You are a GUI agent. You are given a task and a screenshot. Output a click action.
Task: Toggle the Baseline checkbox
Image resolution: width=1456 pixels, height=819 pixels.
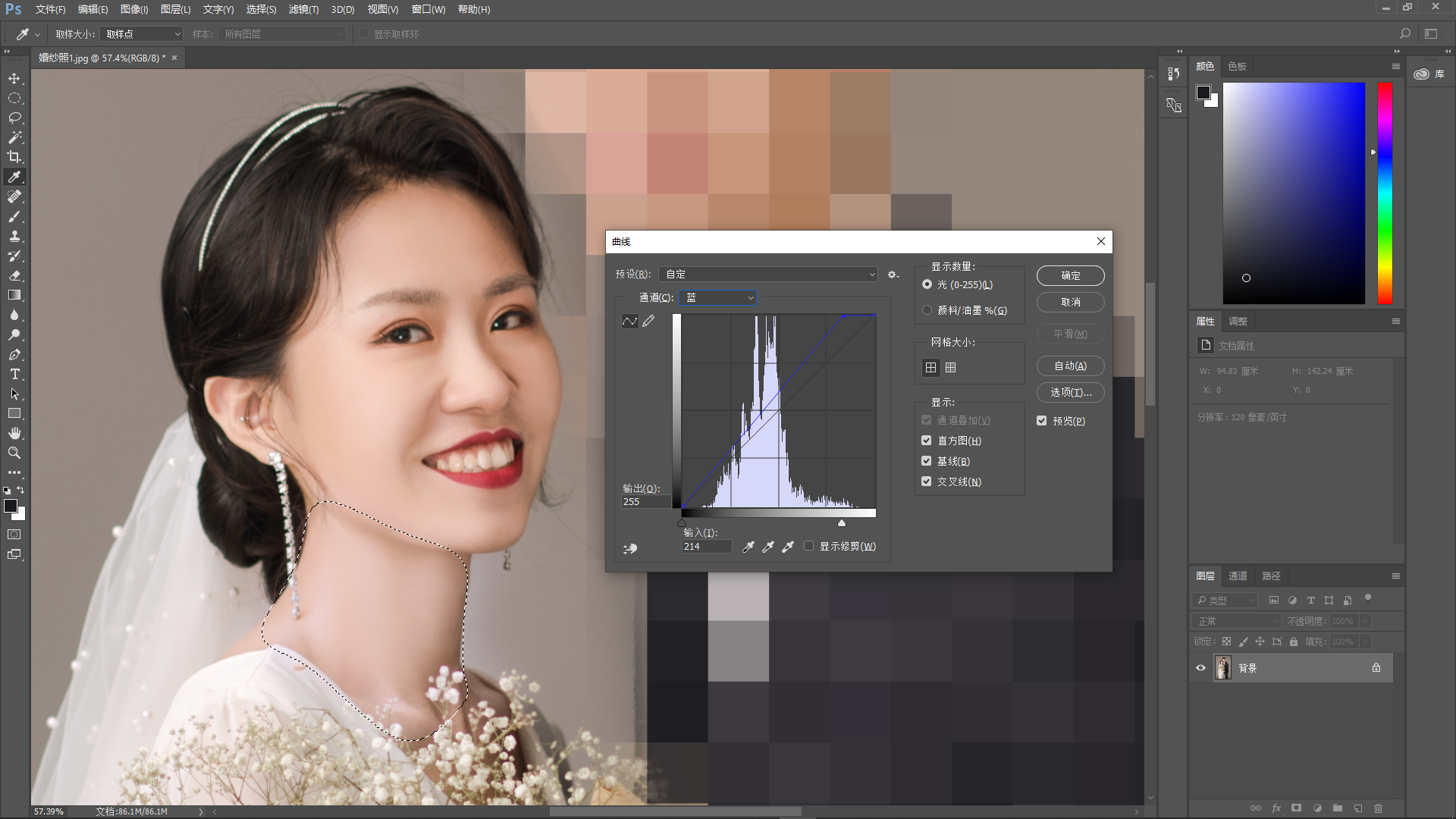[x=927, y=461]
